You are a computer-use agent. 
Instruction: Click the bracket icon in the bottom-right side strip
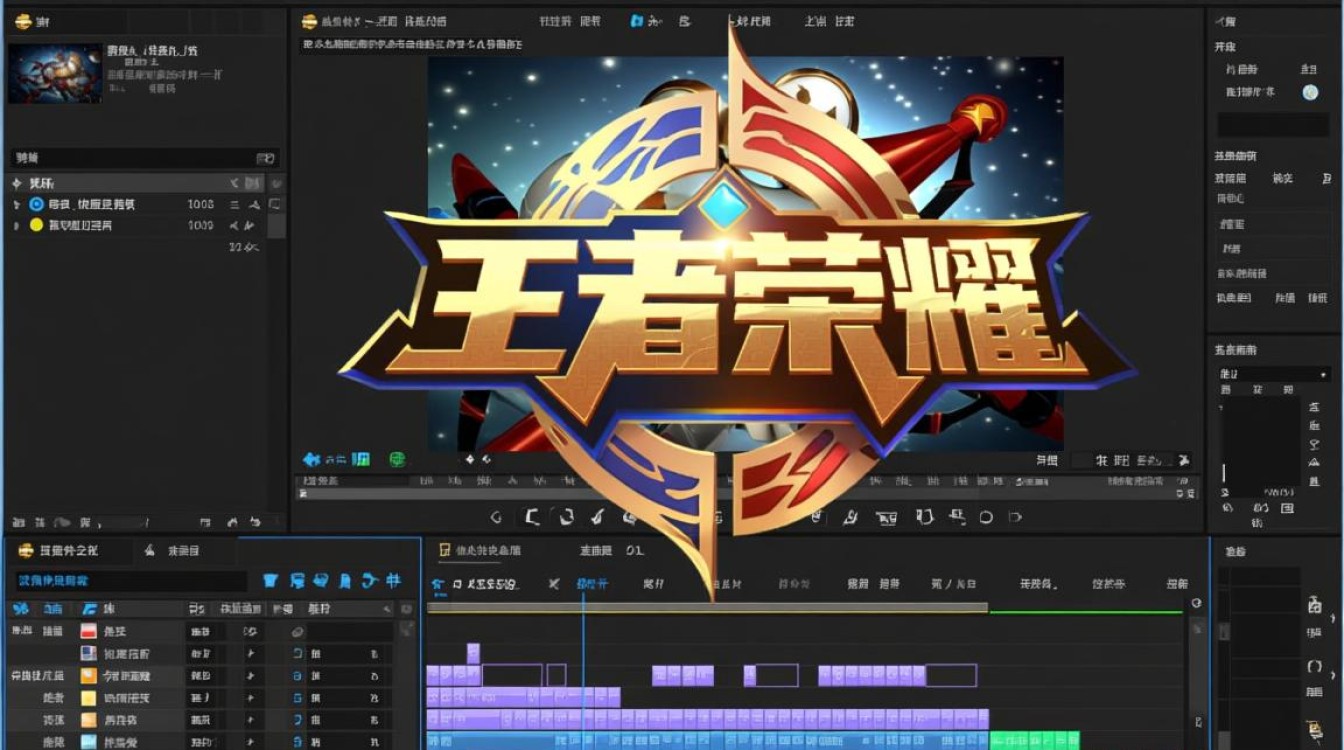[x=1315, y=667]
